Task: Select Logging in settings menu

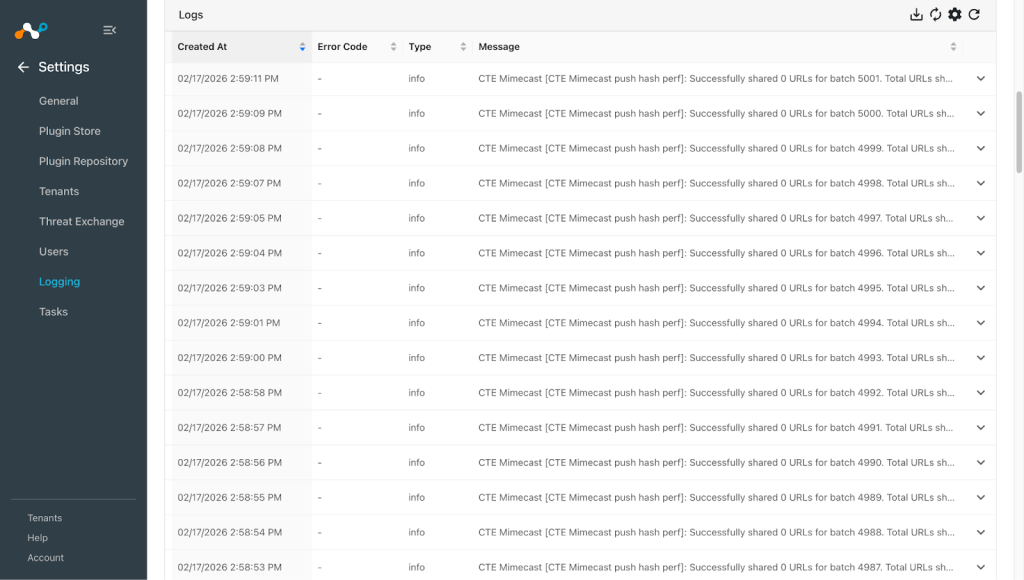Action: 59,282
